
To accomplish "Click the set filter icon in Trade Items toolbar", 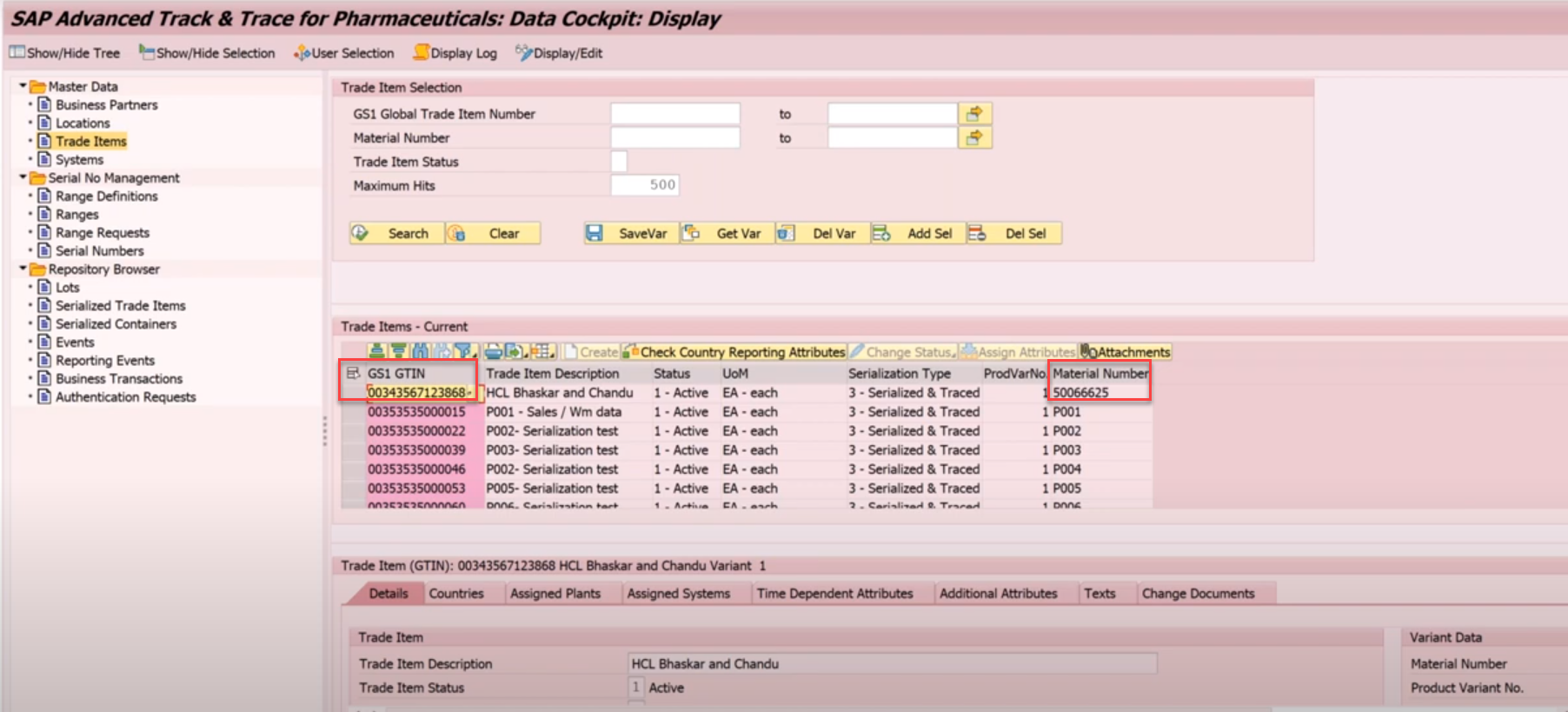I will pos(466,351).
